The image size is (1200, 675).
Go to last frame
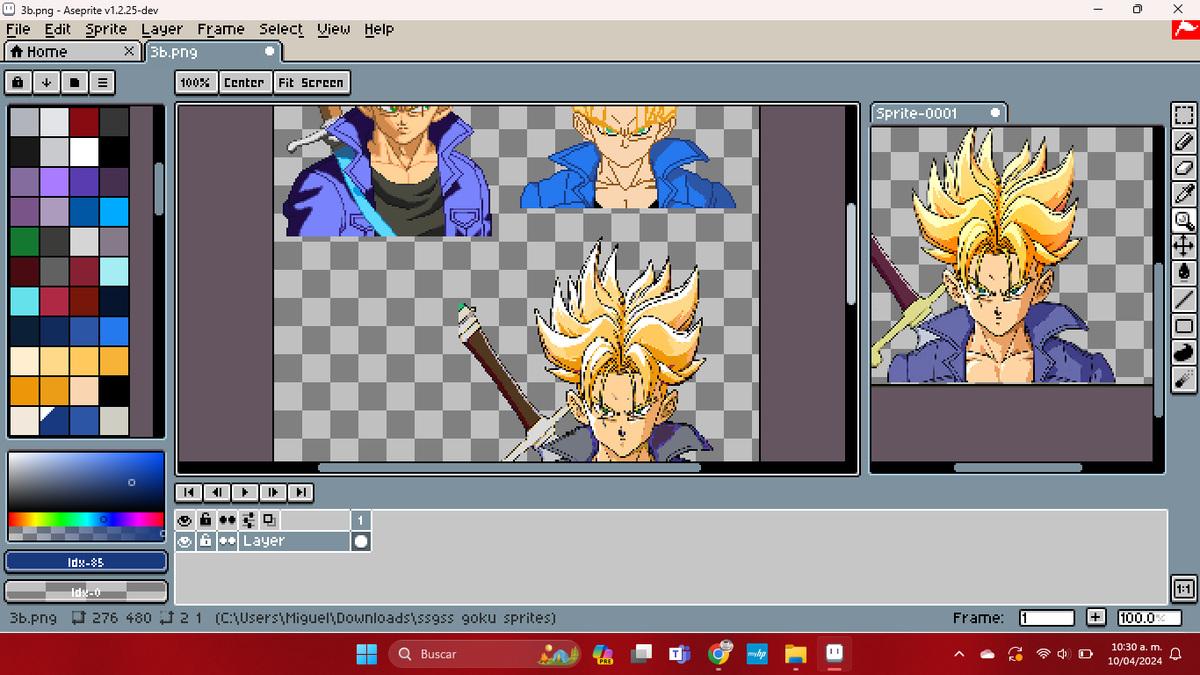click(x=300, y=492)
